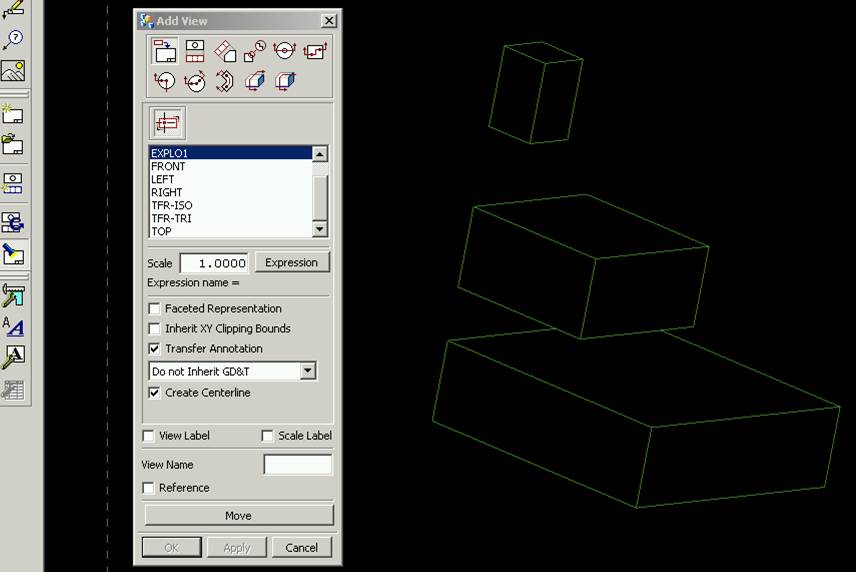Screen dimensions: 856x572
Task: Click the OK button
Action: pyautogui.click(x=171, y=548)
